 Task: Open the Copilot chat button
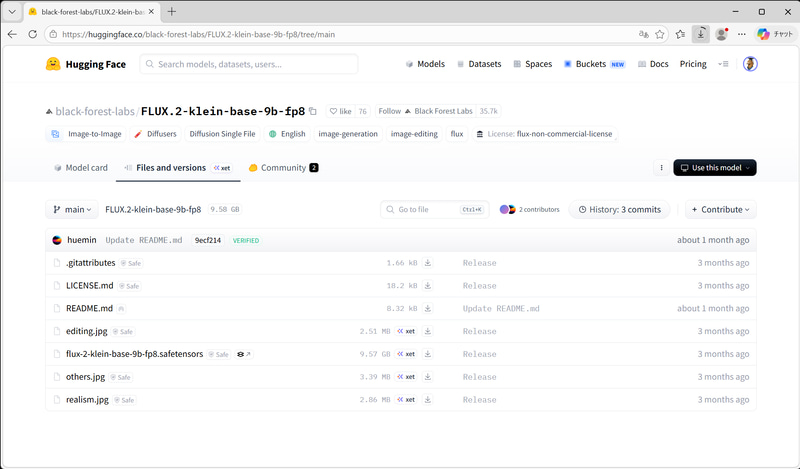click(x=774, y=34)
